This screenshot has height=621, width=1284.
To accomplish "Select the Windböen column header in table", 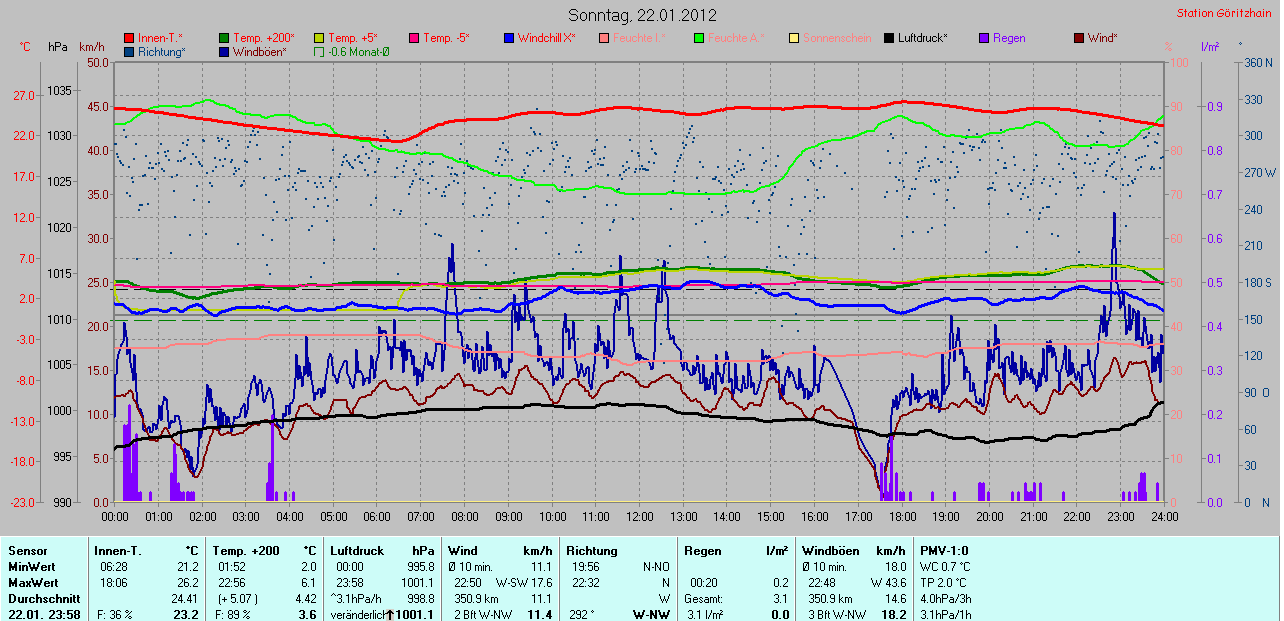I will tap(830, 550).
